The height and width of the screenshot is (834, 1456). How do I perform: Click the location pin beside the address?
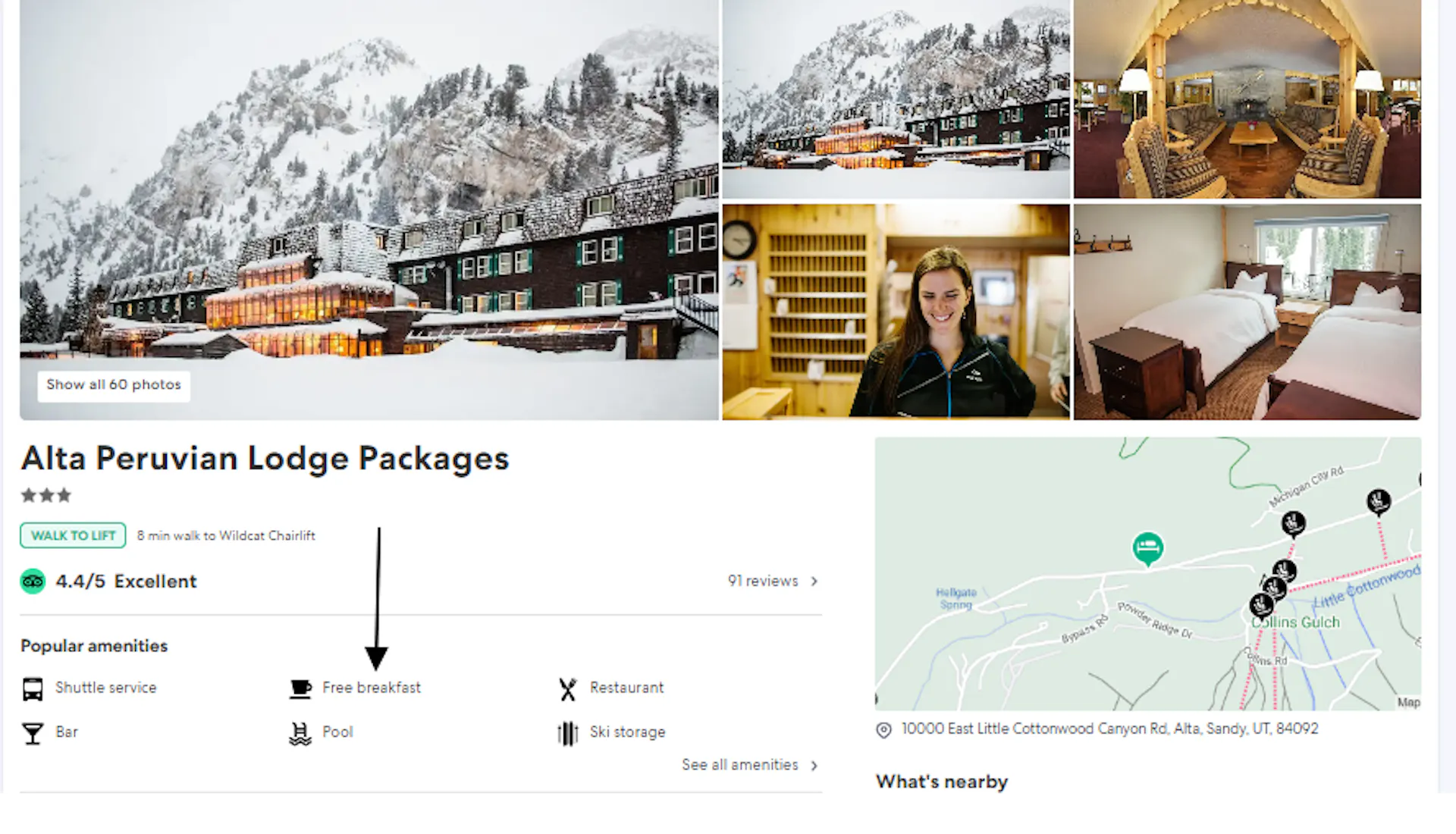click(x=883, y=730)
